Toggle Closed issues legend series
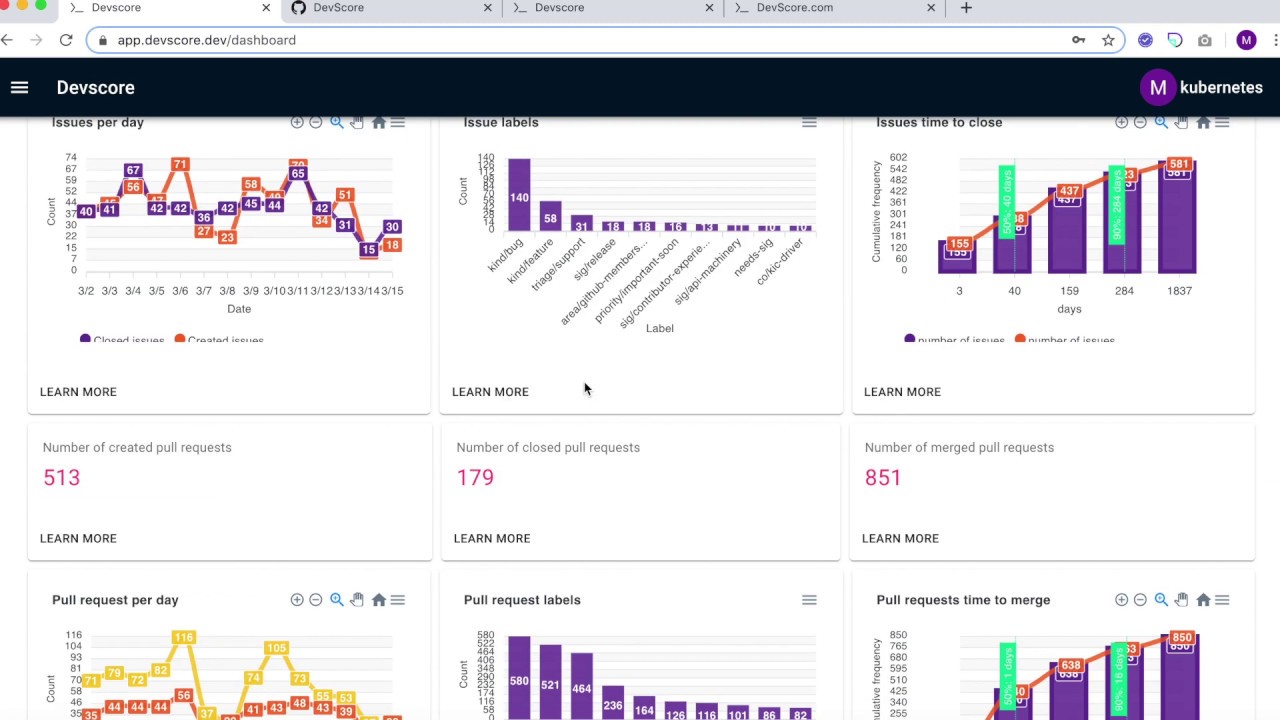 point(122,340)
